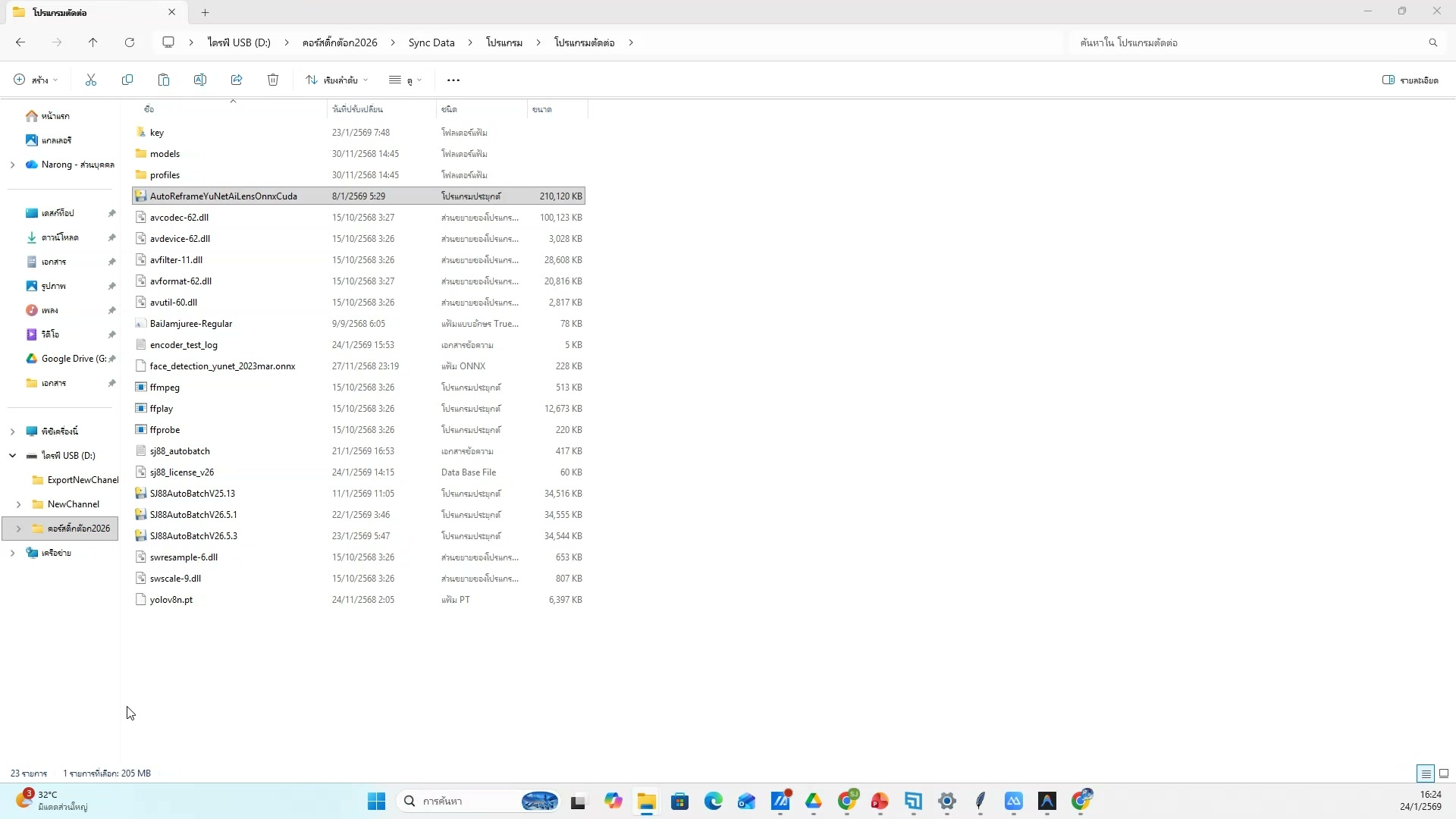1456x819 pixels.
Task: Paste using the toolbar Paste icon
Action: pyautogui.click(x=164, y=80)
